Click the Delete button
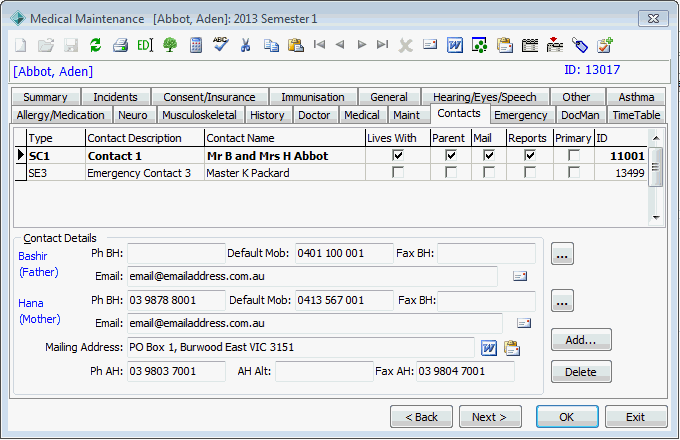 581,372
